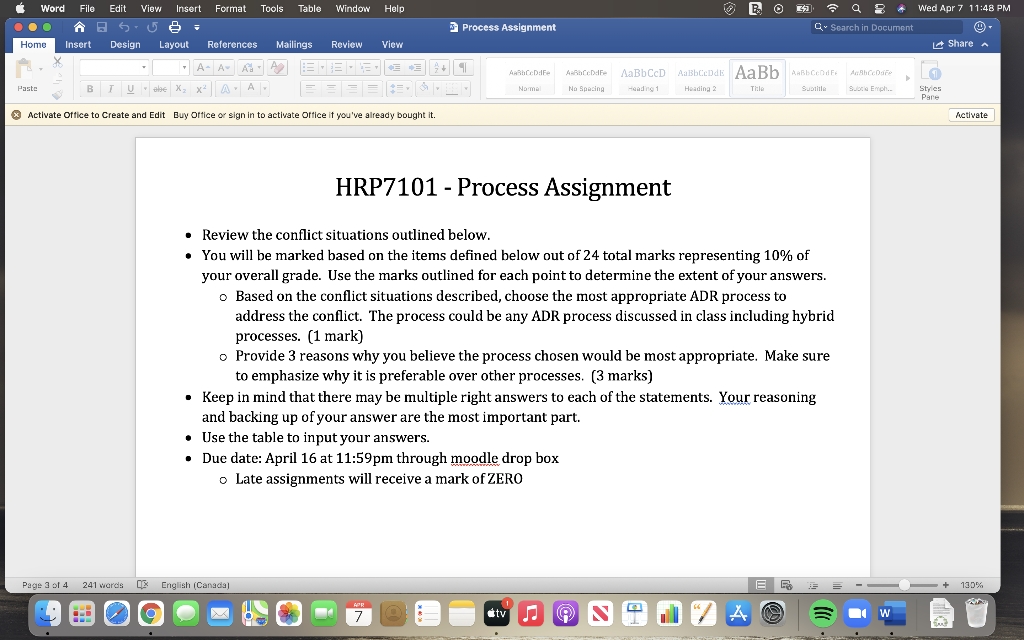Click the Search in Document field
Image resolution: width=1024 pixels, height=640 pixels.
[x=885, y=28]
